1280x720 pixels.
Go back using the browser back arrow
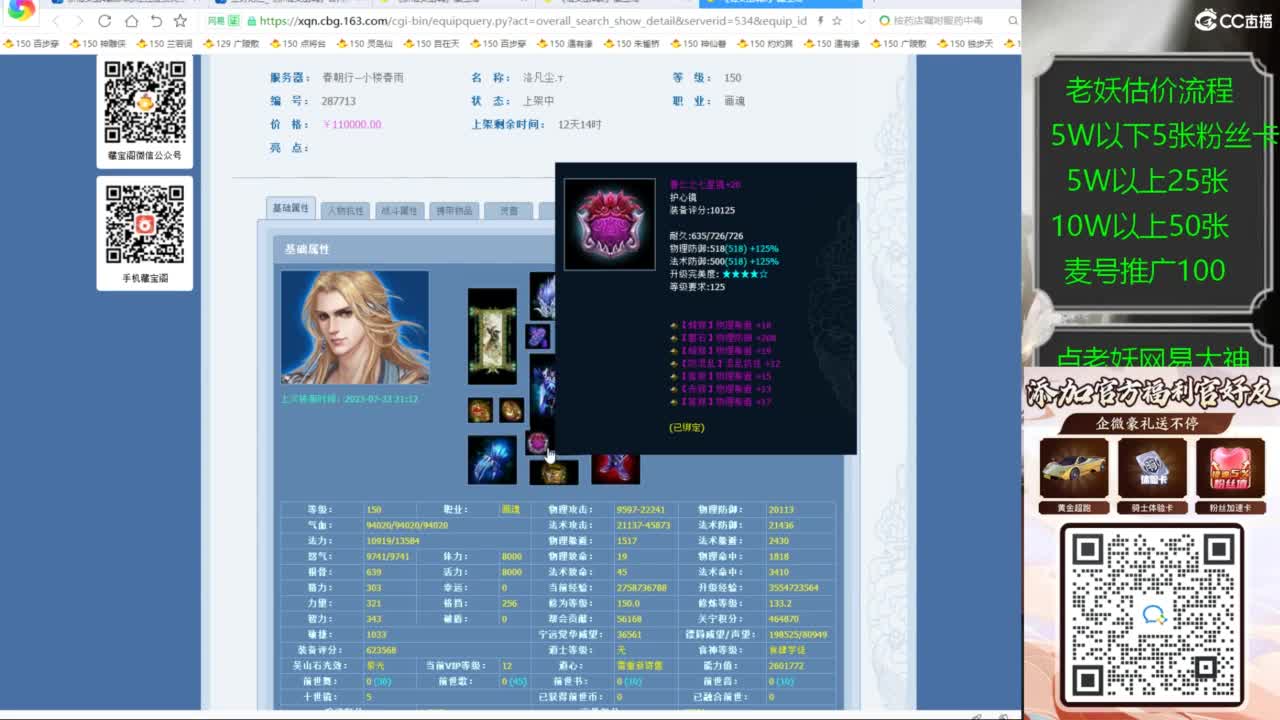pos(54,21)
